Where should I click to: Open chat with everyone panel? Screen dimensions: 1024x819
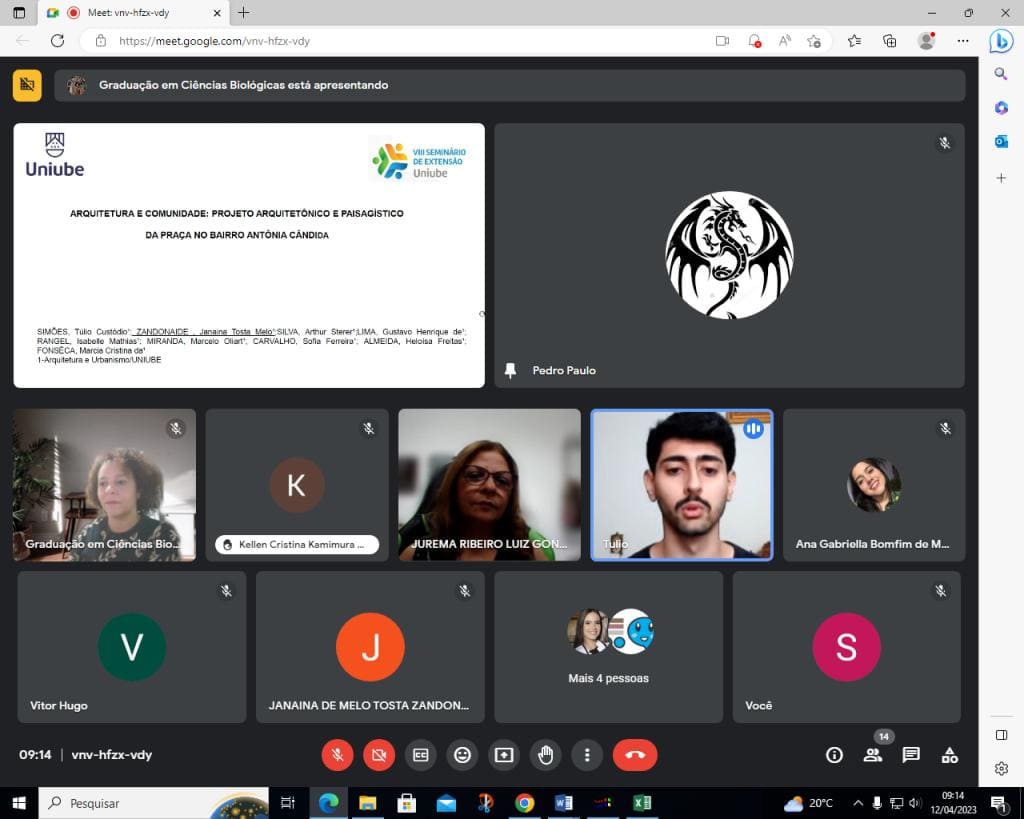[911, 756]
